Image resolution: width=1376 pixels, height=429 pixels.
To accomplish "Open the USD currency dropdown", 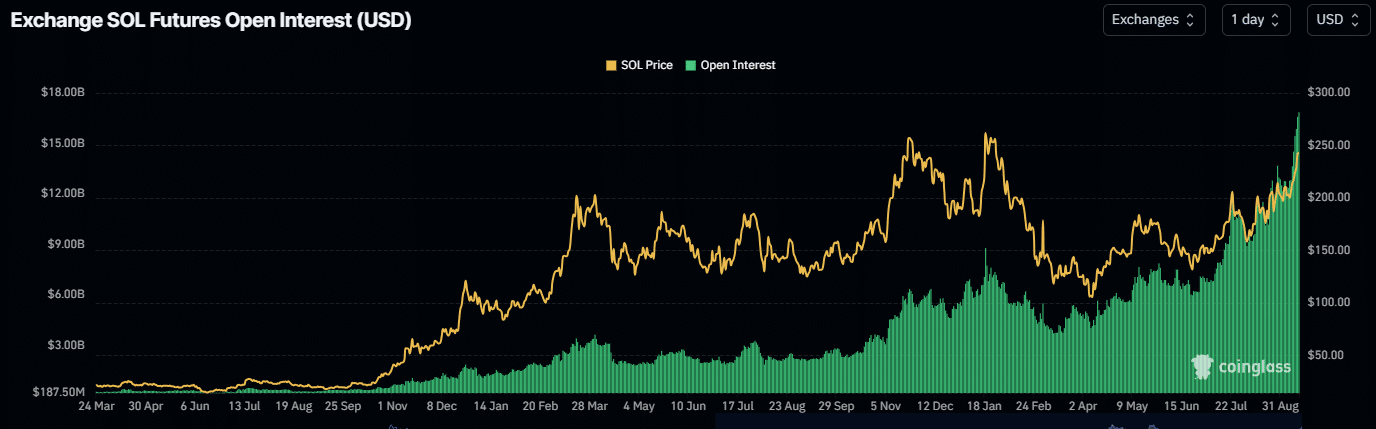I will pyautogui.click(x=1338, y=20).
